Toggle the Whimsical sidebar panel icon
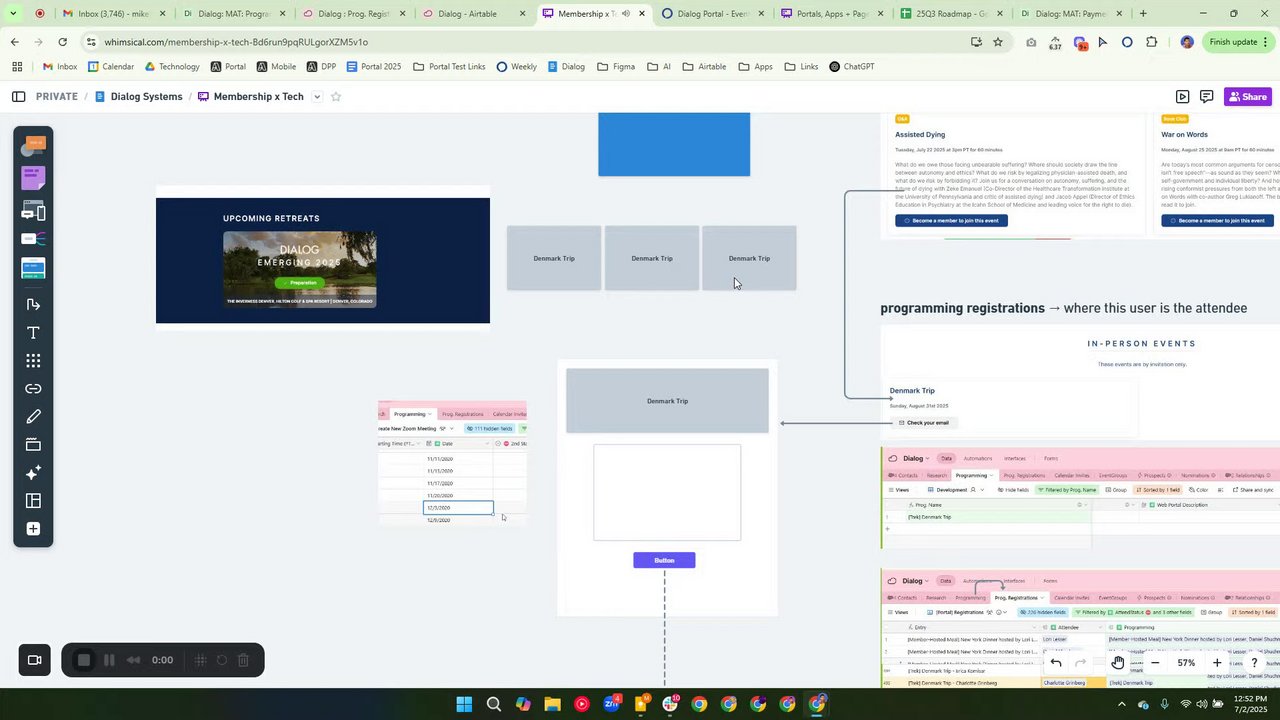This screenshot has width=1280, height=720. click(18, 97)
